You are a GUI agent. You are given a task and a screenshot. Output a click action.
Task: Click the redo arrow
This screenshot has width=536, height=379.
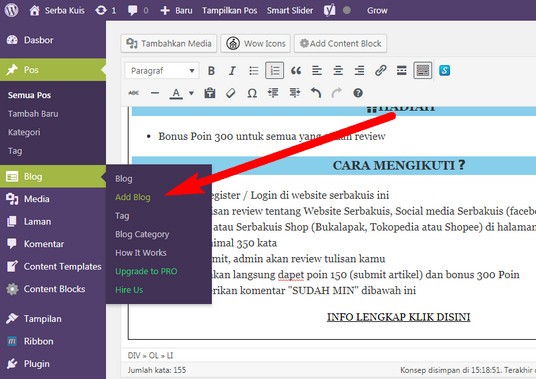pyautogui.click(x=337, y=93)
